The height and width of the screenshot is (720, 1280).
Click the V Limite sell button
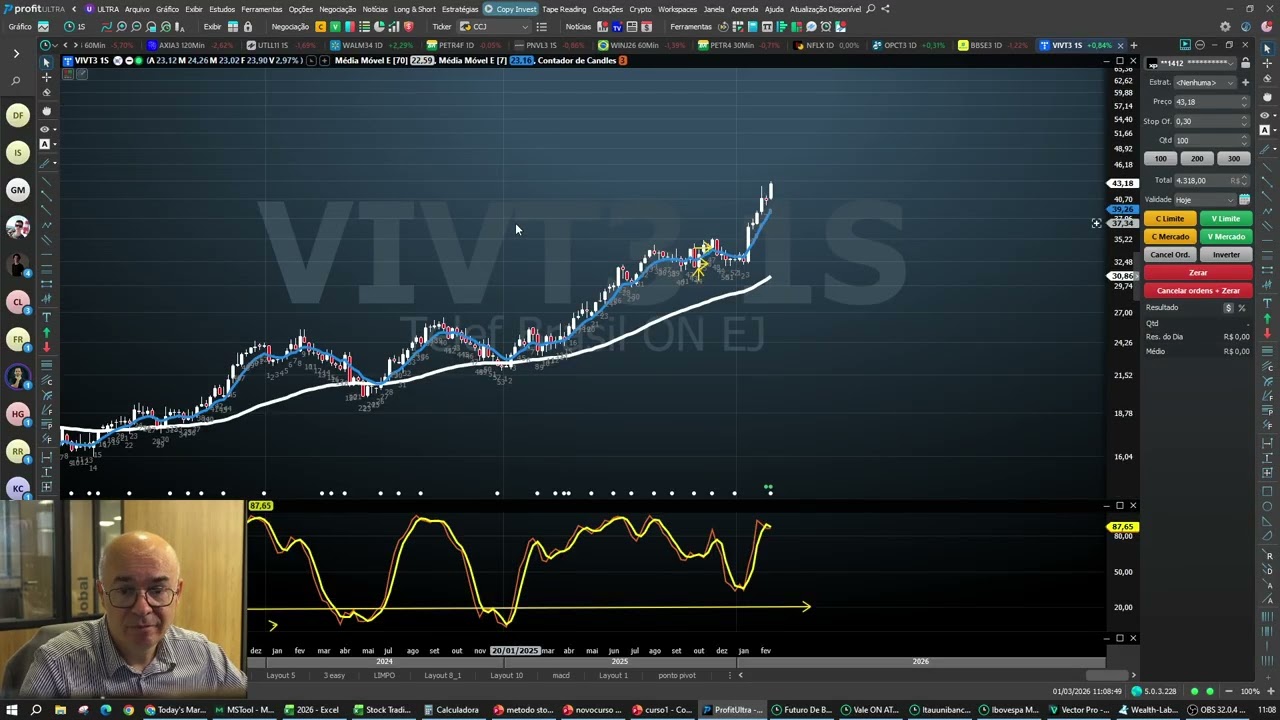pyautogui.click(x=1226, y=219)
